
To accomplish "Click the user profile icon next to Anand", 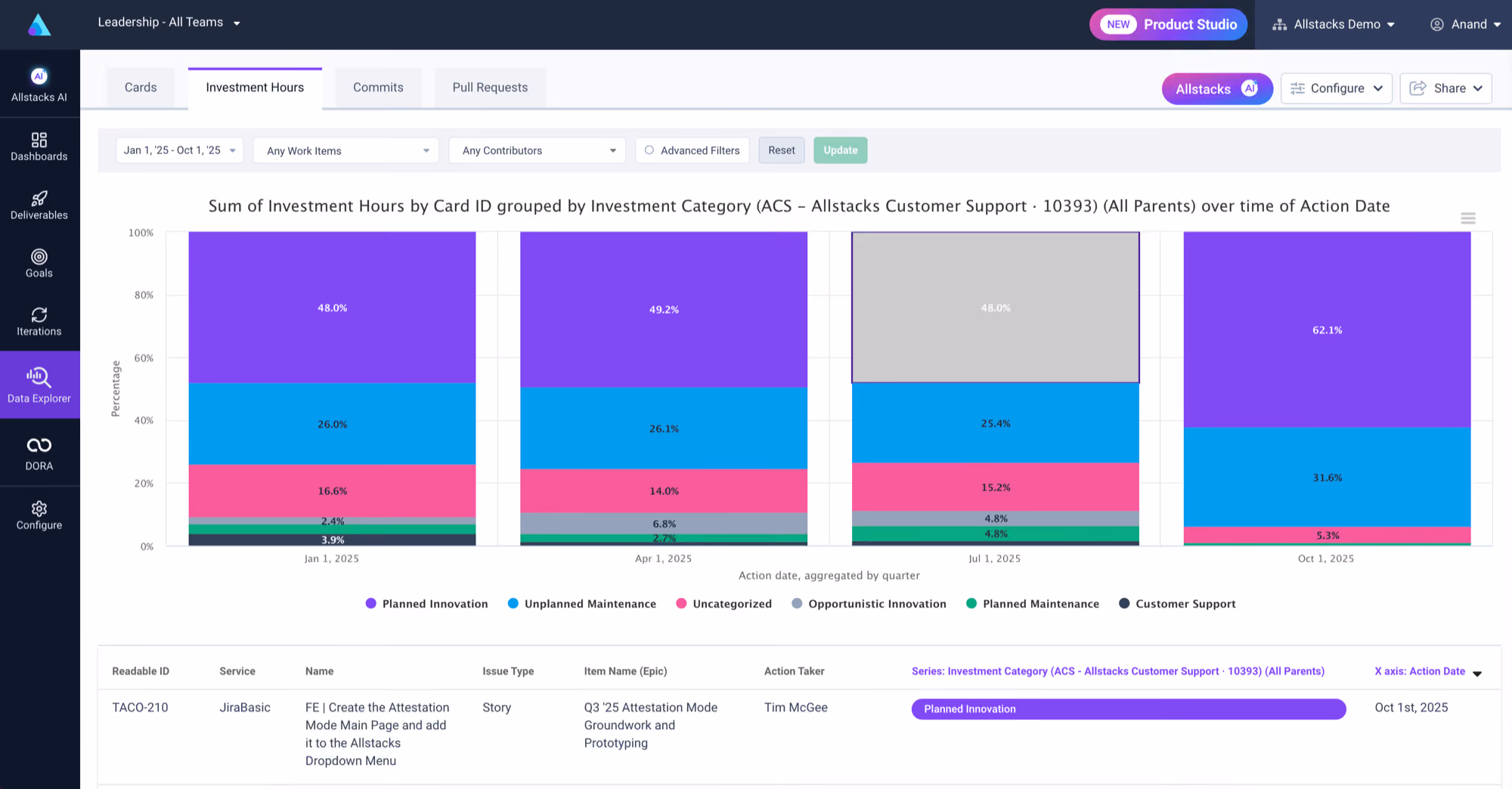I will pos(1437,24).
